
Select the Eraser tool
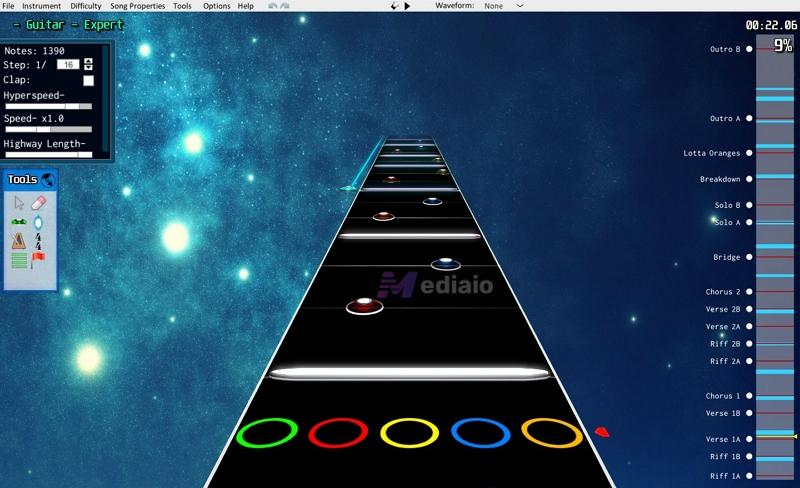click(x=39, y=203)
